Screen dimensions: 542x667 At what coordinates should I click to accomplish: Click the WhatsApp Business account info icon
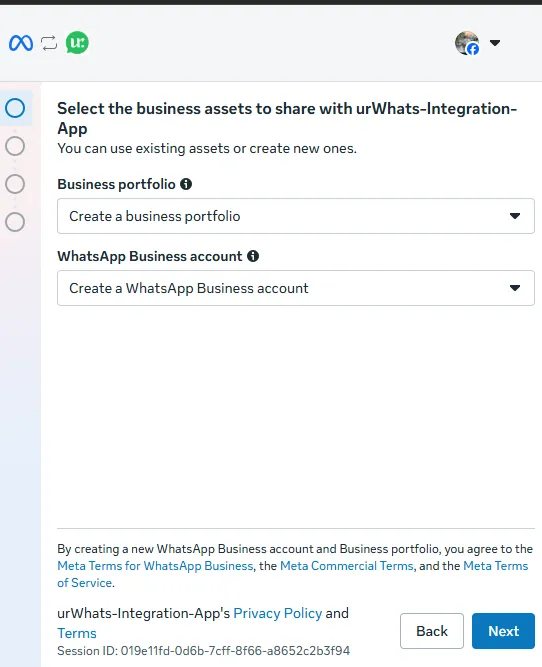[x=253, y=256]
